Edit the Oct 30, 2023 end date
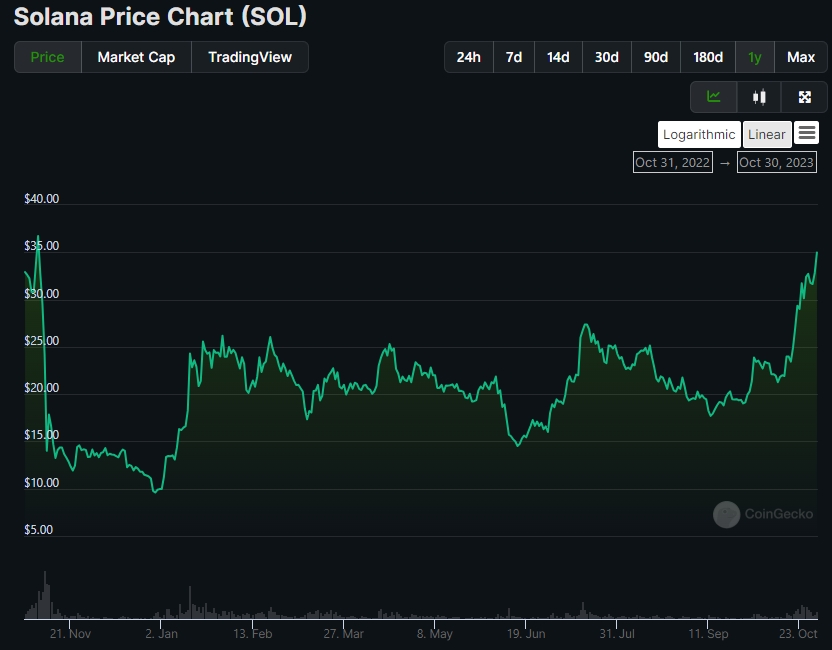 tap(776, 162)
